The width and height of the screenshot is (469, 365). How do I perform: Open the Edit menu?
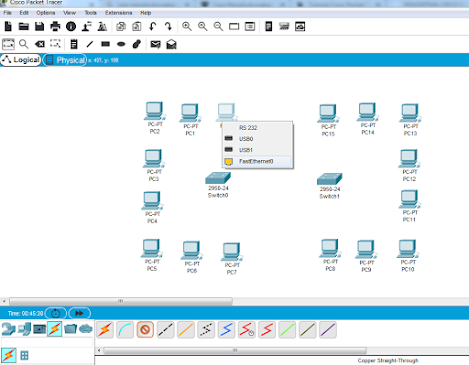pos(24,13)
